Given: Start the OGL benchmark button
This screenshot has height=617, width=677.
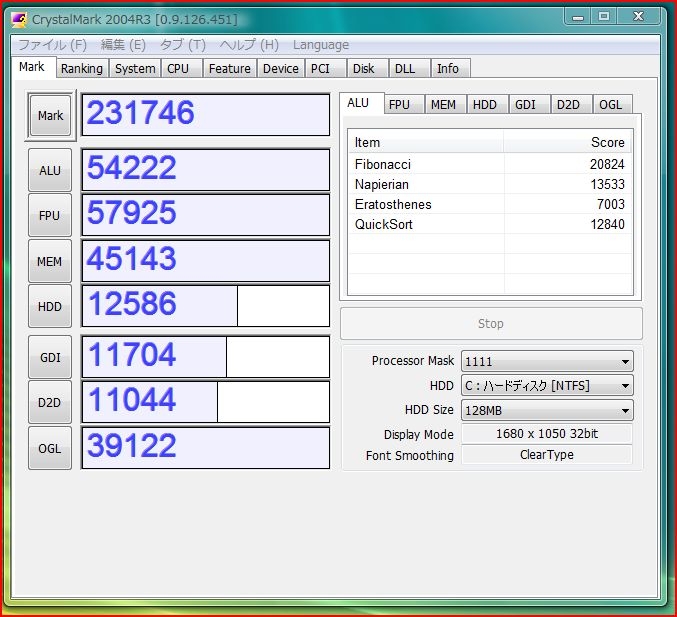Looking at the screenshot, I should point(50,448).
